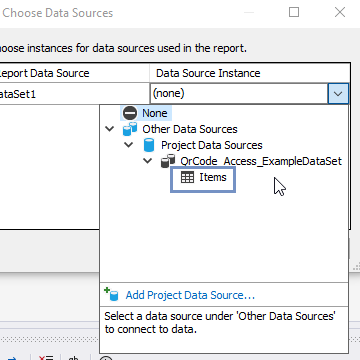Select the Project Data Sources label

click(x=212, y=145)
